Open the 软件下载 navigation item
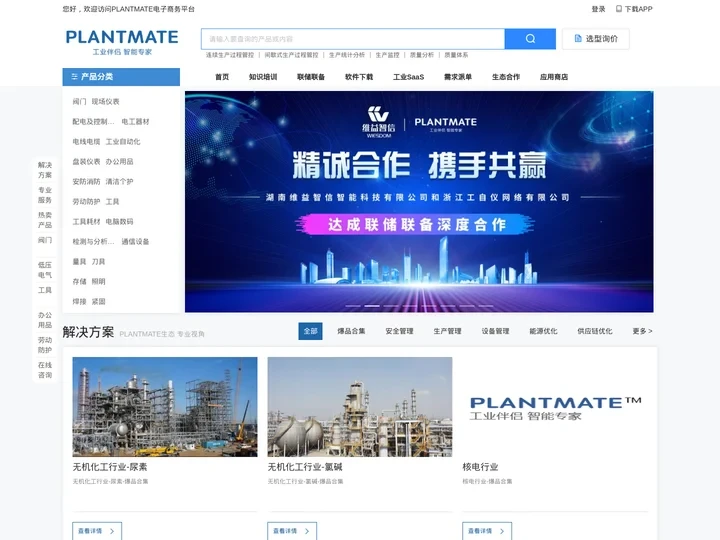Viewport: 720px width, 540px height. tap(359, 77)
